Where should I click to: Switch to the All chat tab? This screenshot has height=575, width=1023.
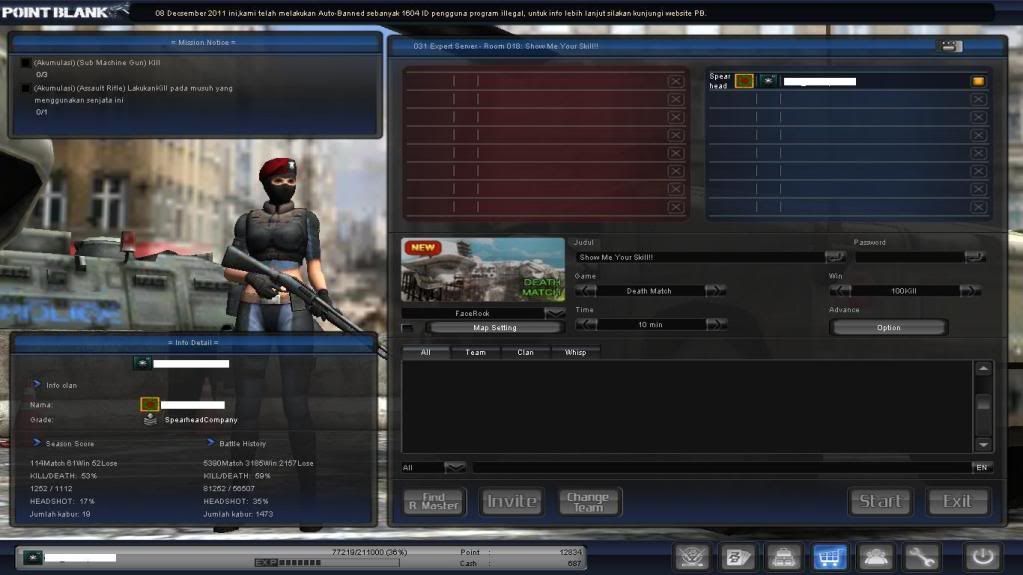[425, 352]
